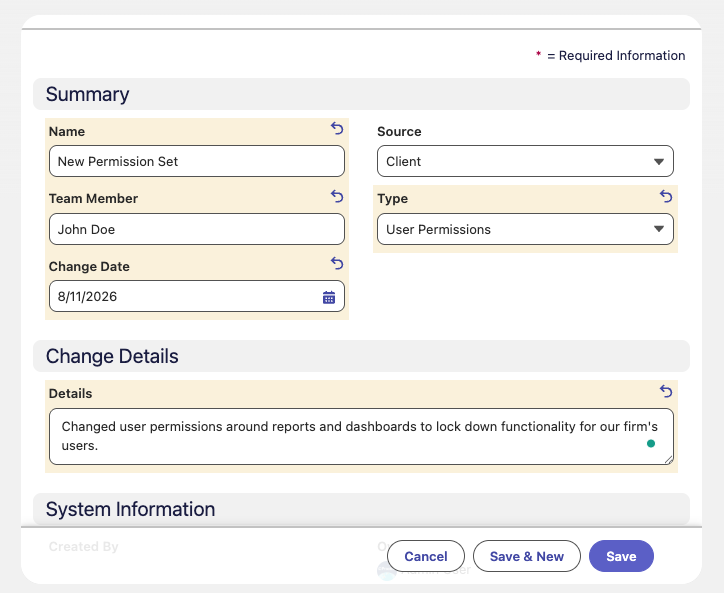The image size is (724, 593).
Task: Undo changes to the Details field
Action: pos(666,391)
